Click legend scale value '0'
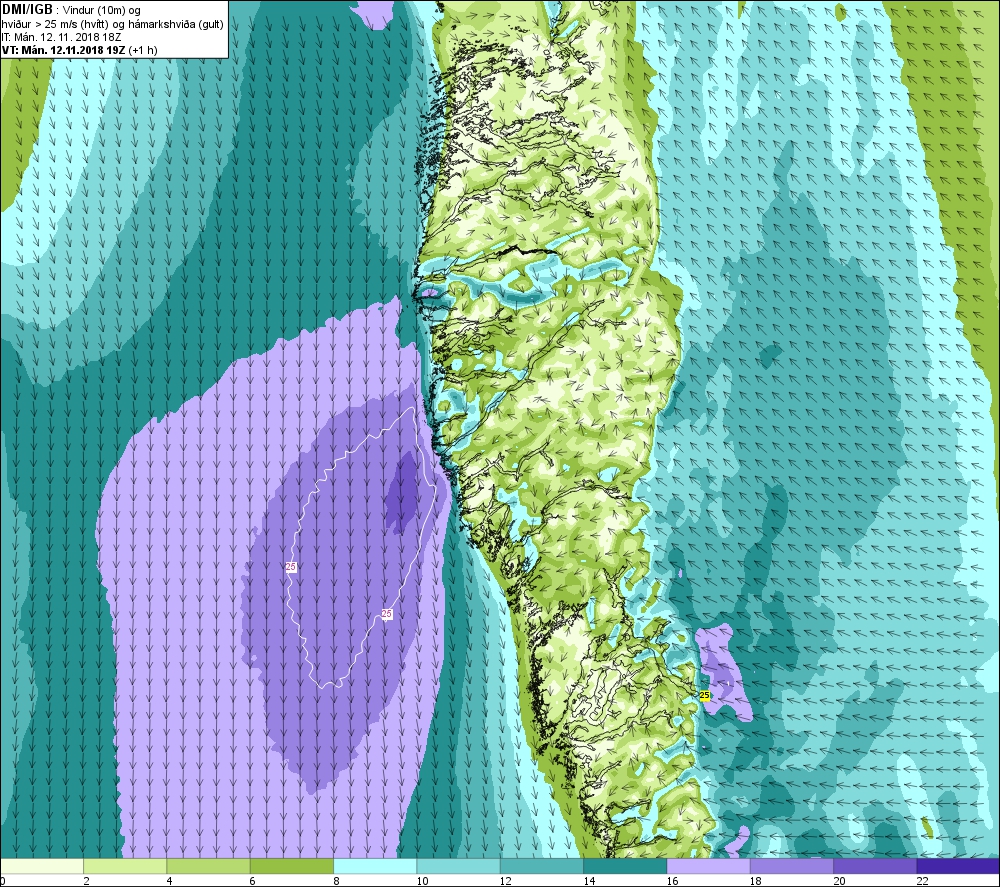The height and width of the screenshot is (887, 1000). [x=3, y=881]
